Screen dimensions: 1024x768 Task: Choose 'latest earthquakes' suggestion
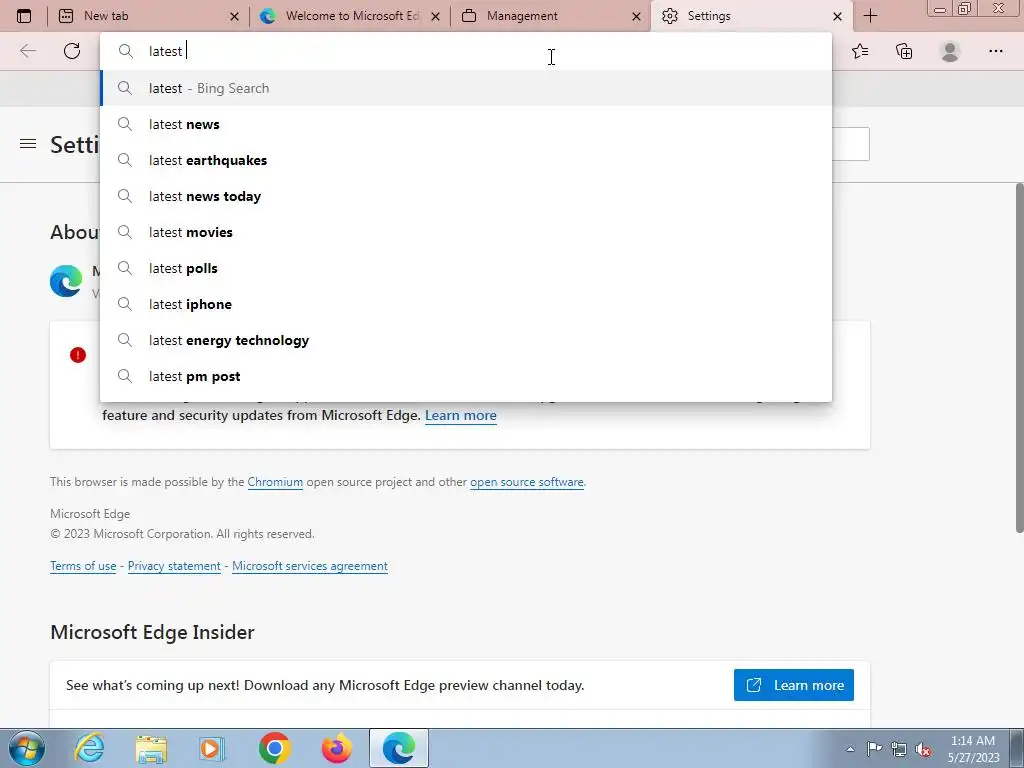tap(466, 160)
